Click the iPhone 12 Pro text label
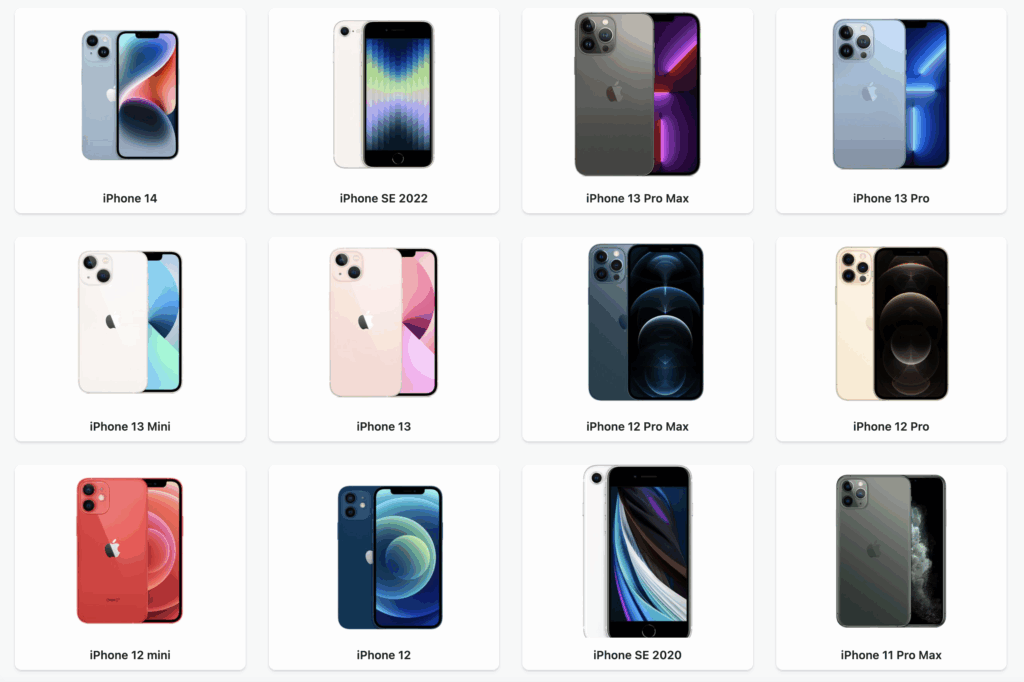This screenshot has height=682, width=1024. point(891,426)
